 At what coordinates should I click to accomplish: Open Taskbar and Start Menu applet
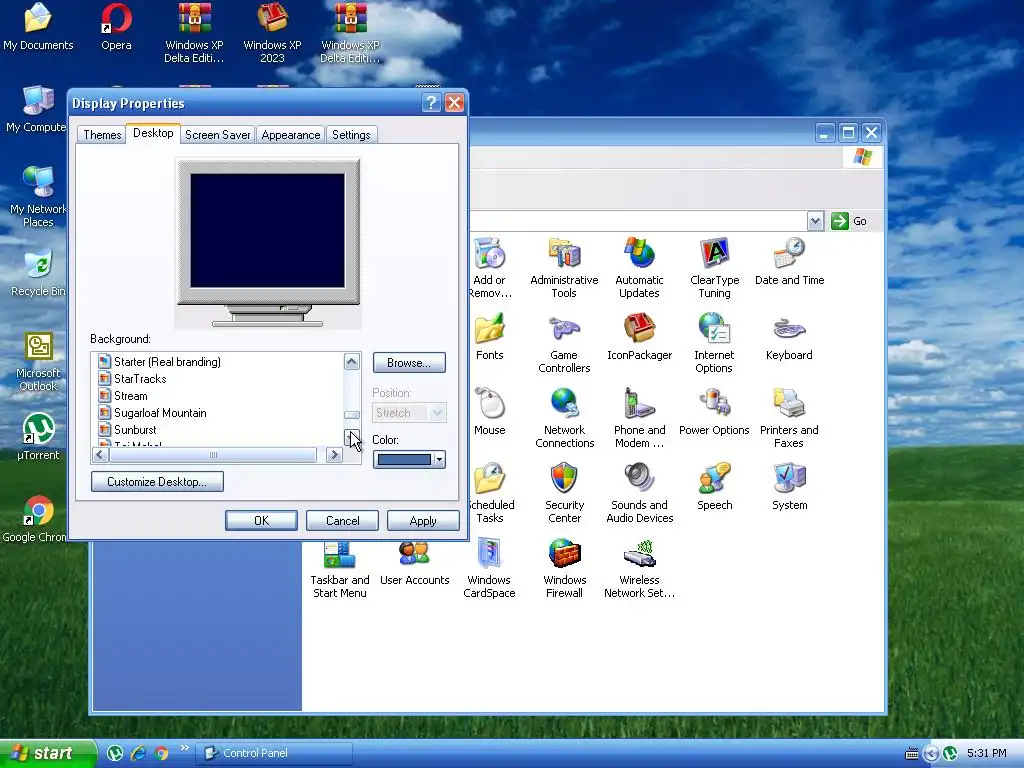pyautogui.click(x=340, y=569)
